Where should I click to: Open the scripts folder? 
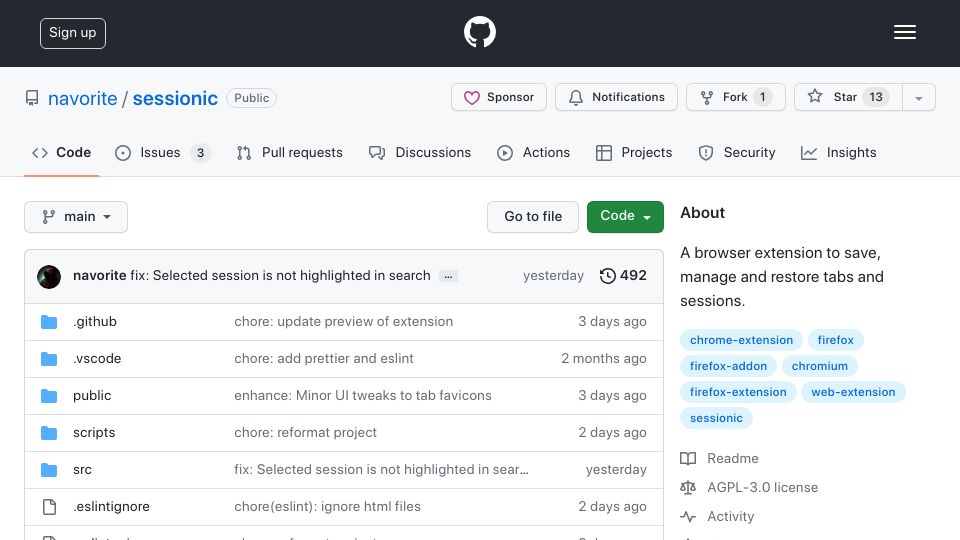point(94,432)
